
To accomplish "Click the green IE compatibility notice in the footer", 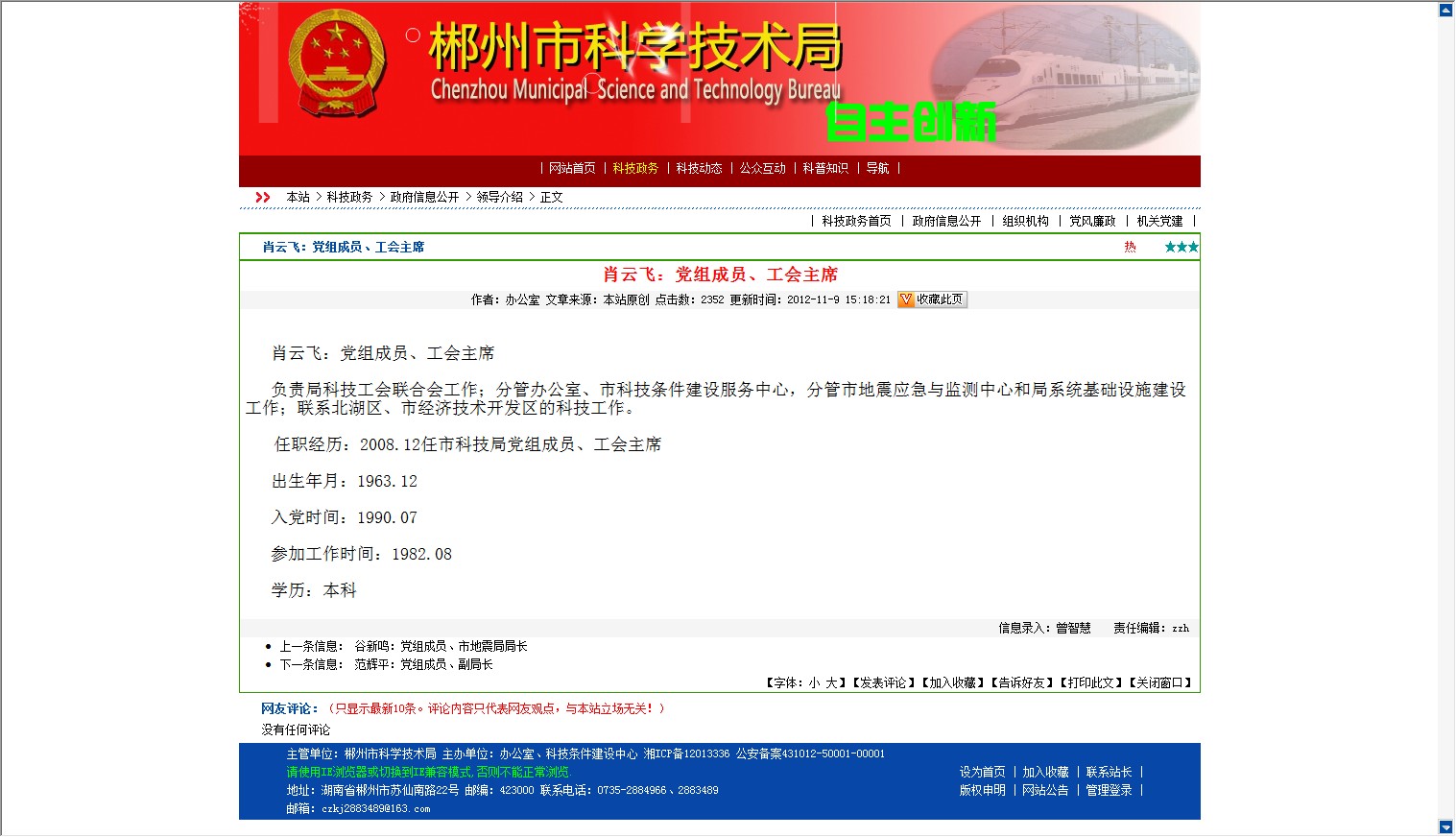I will pos(427,772).
